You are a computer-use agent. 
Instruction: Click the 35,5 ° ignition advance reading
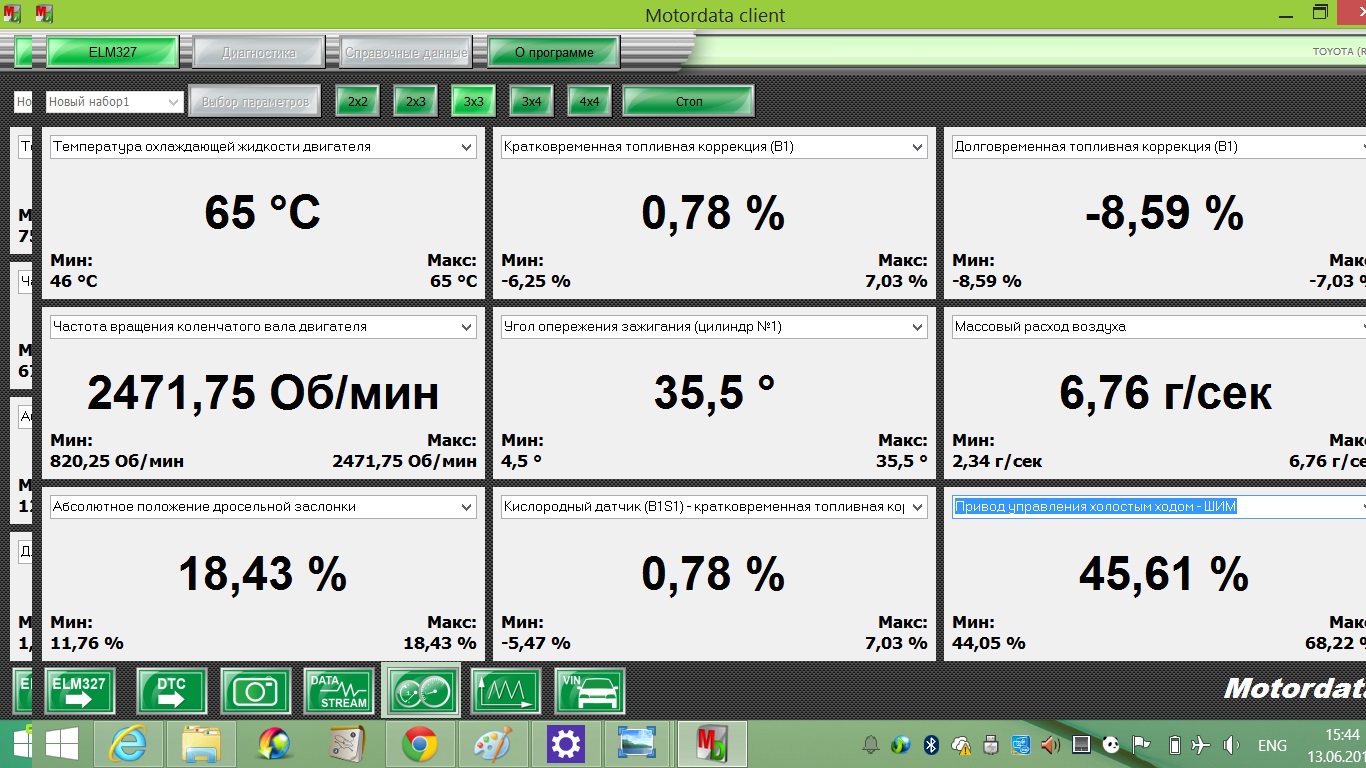[x=714, y=393]
